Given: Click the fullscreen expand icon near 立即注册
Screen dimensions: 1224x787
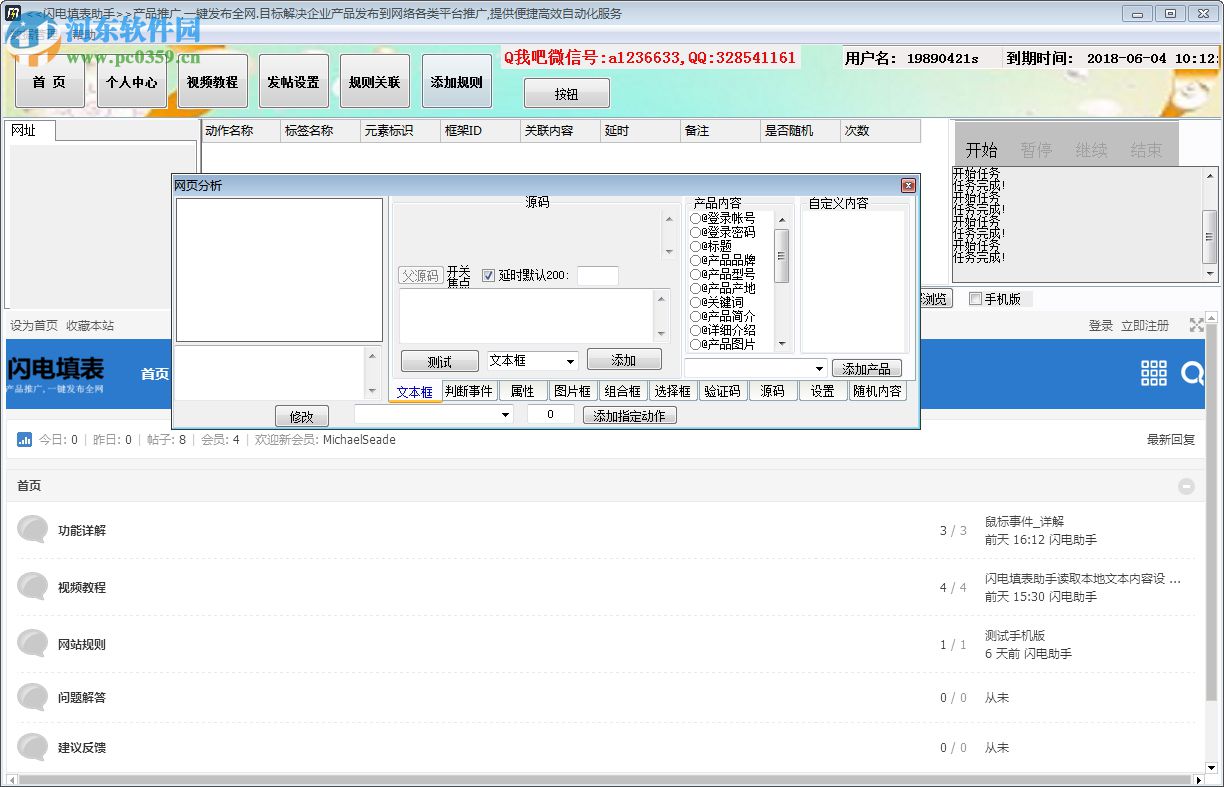Looking at the screenshot, I should click(1196, 325).
